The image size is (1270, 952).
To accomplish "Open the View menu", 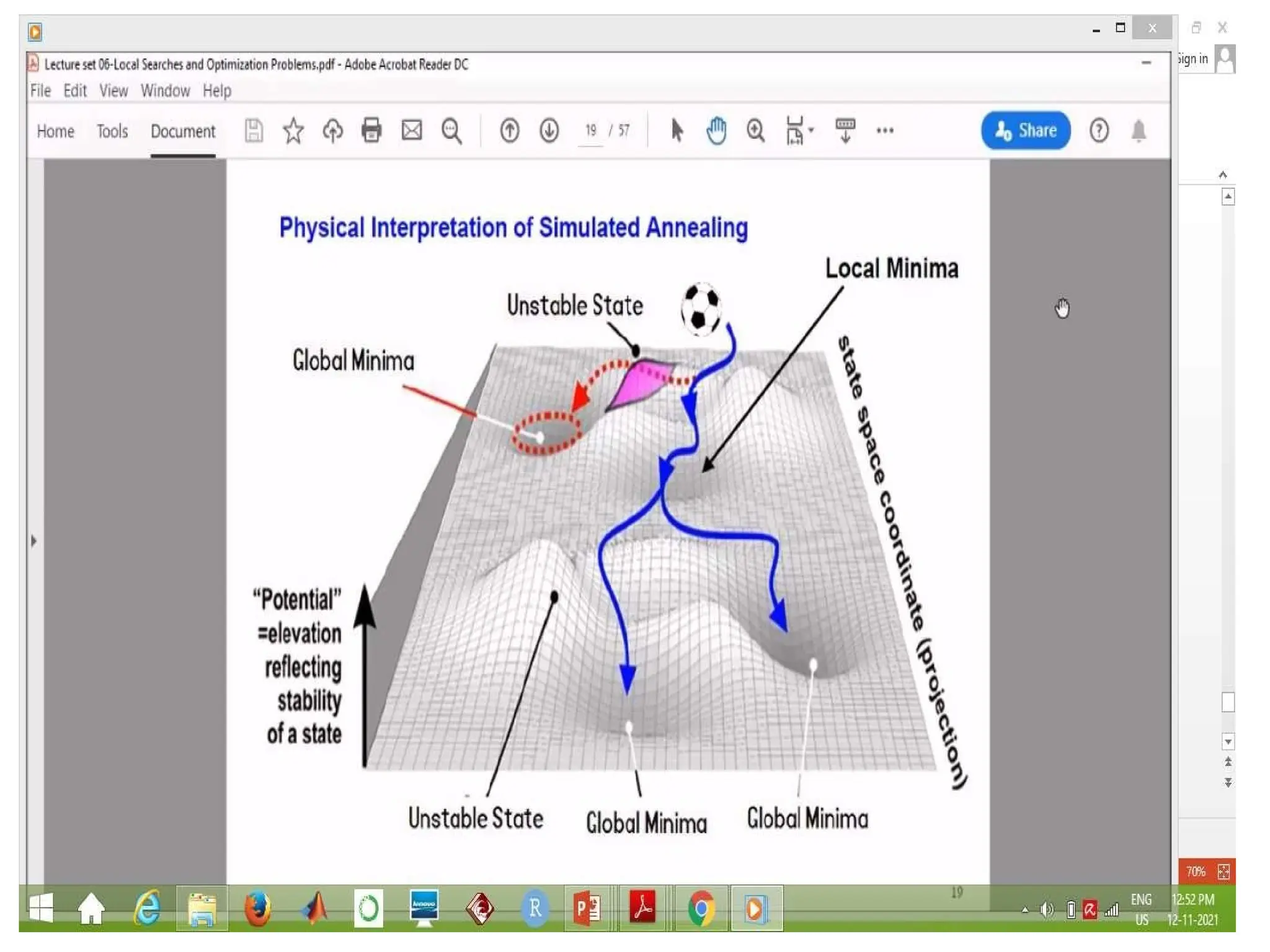I will click(113, 91).
